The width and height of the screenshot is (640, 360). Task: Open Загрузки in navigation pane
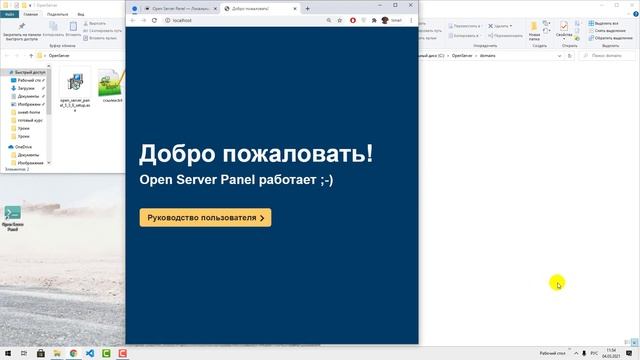coord(25,88)
